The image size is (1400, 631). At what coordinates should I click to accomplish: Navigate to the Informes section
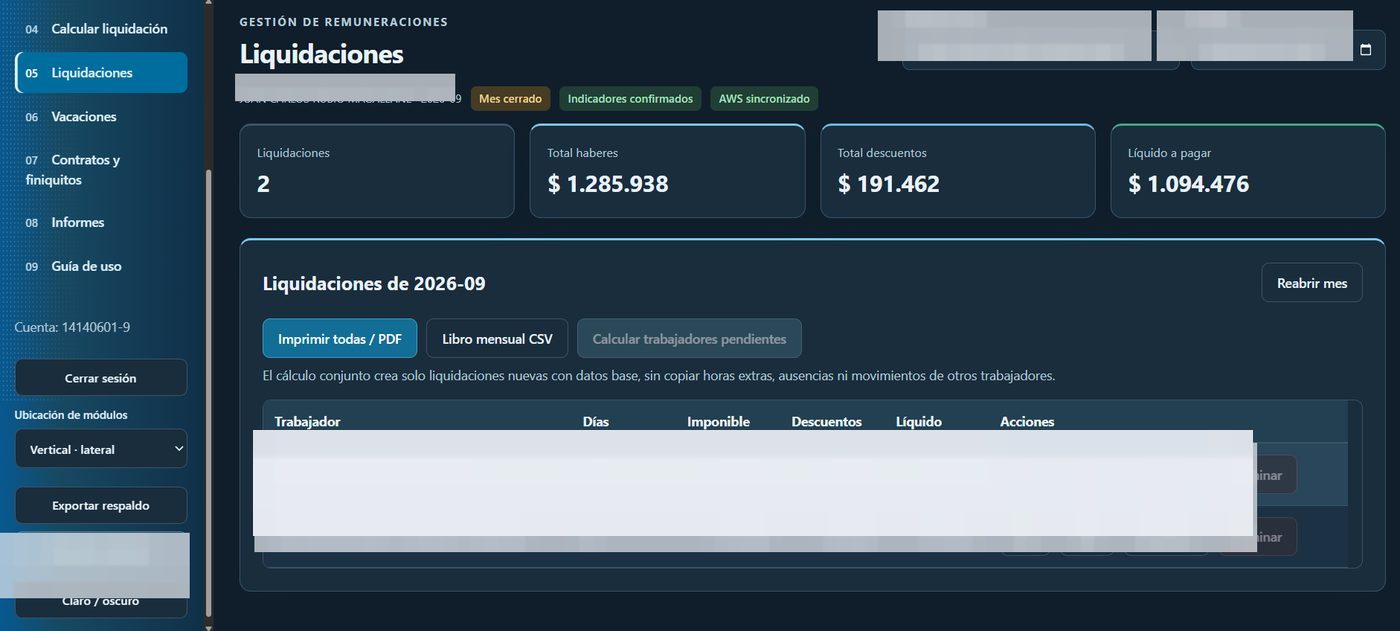click(x=101, y=222)
